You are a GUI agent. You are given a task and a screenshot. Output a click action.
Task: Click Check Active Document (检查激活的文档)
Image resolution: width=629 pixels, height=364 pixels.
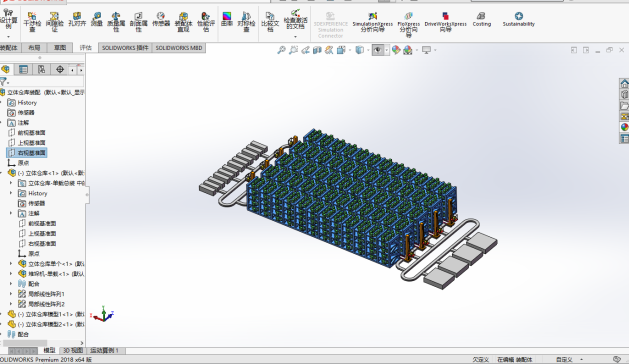point(296,20)
